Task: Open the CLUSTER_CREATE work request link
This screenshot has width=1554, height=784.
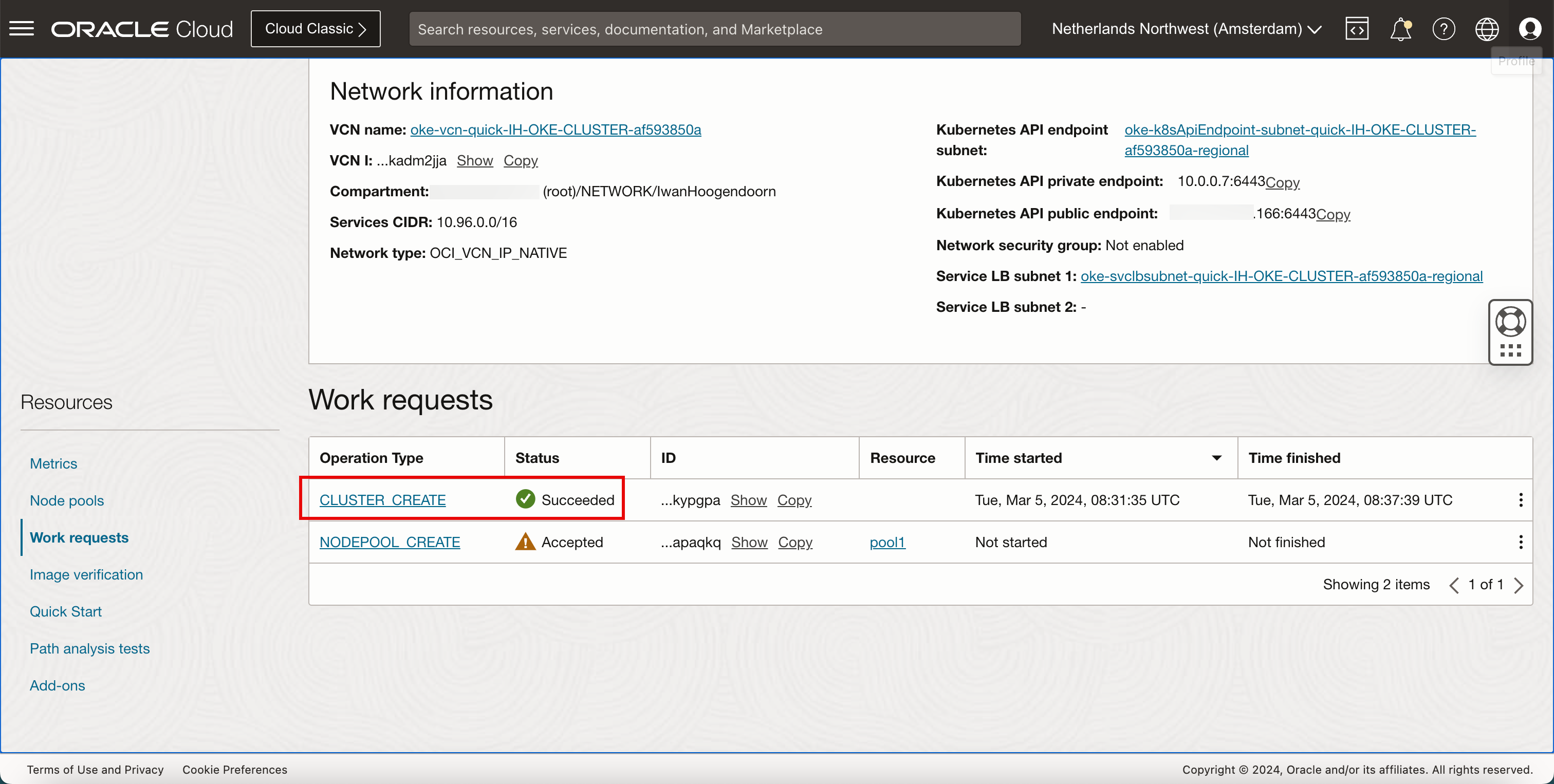Action: click(382, 500)
